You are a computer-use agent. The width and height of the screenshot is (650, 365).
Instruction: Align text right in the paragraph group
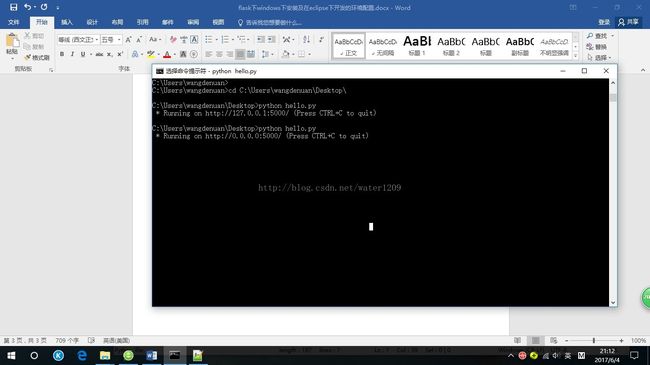pyautogui.click(x=230, y=54)
